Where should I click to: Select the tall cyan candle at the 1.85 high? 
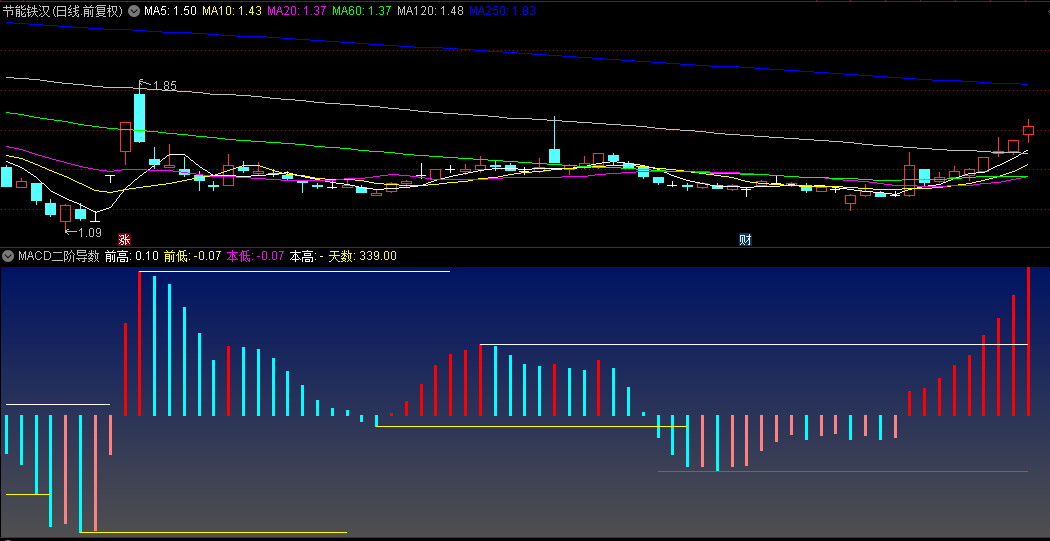coord(139,117)
